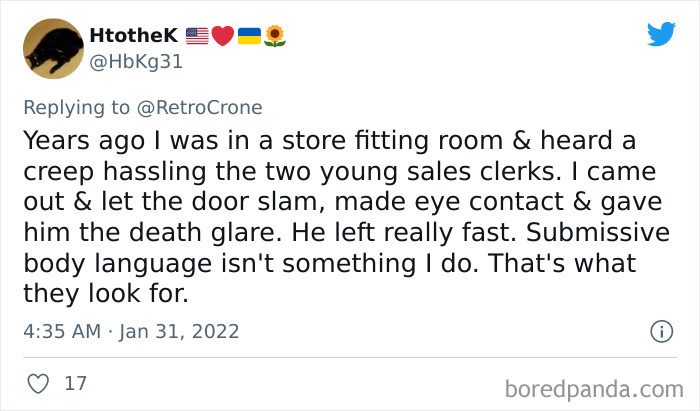Click the red heart emoji beside HtotheK
700x411 pixels.
tap(222, 36)
